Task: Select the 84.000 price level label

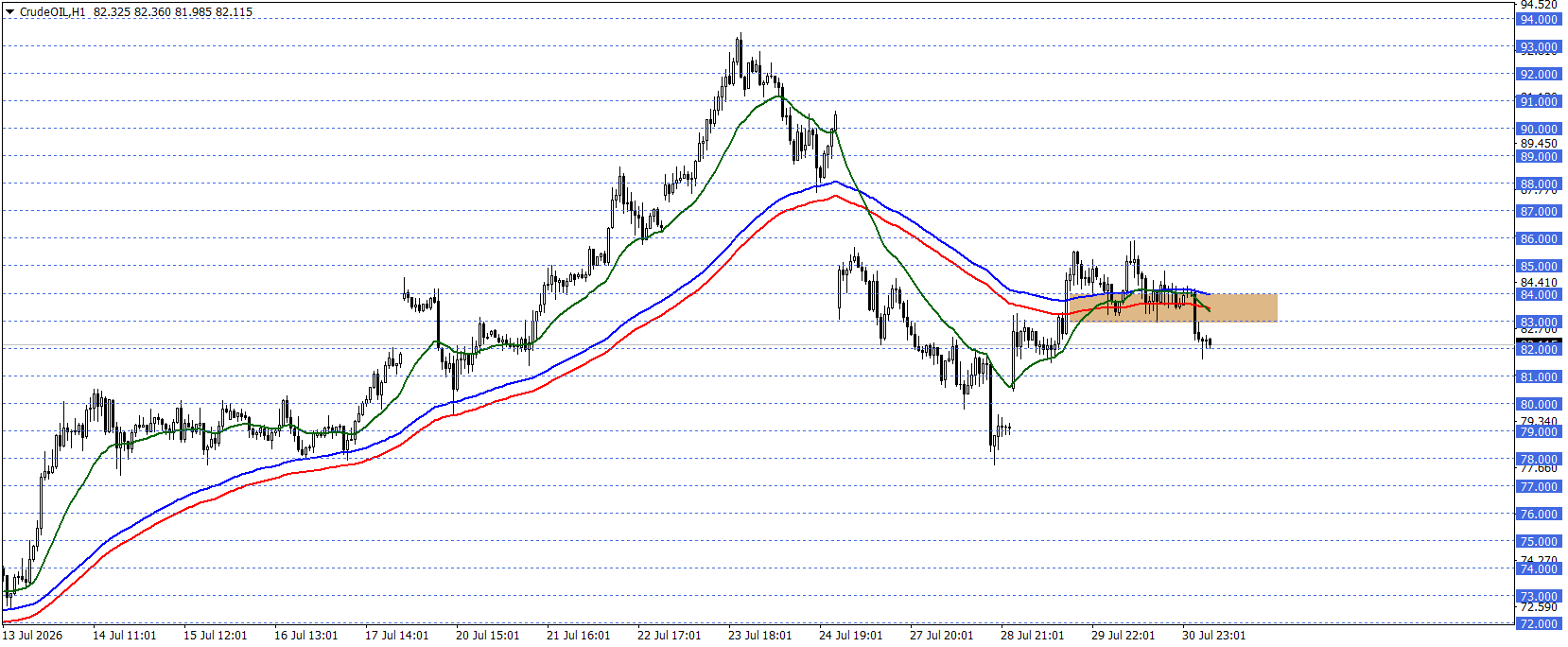Action: (1539, 295)
